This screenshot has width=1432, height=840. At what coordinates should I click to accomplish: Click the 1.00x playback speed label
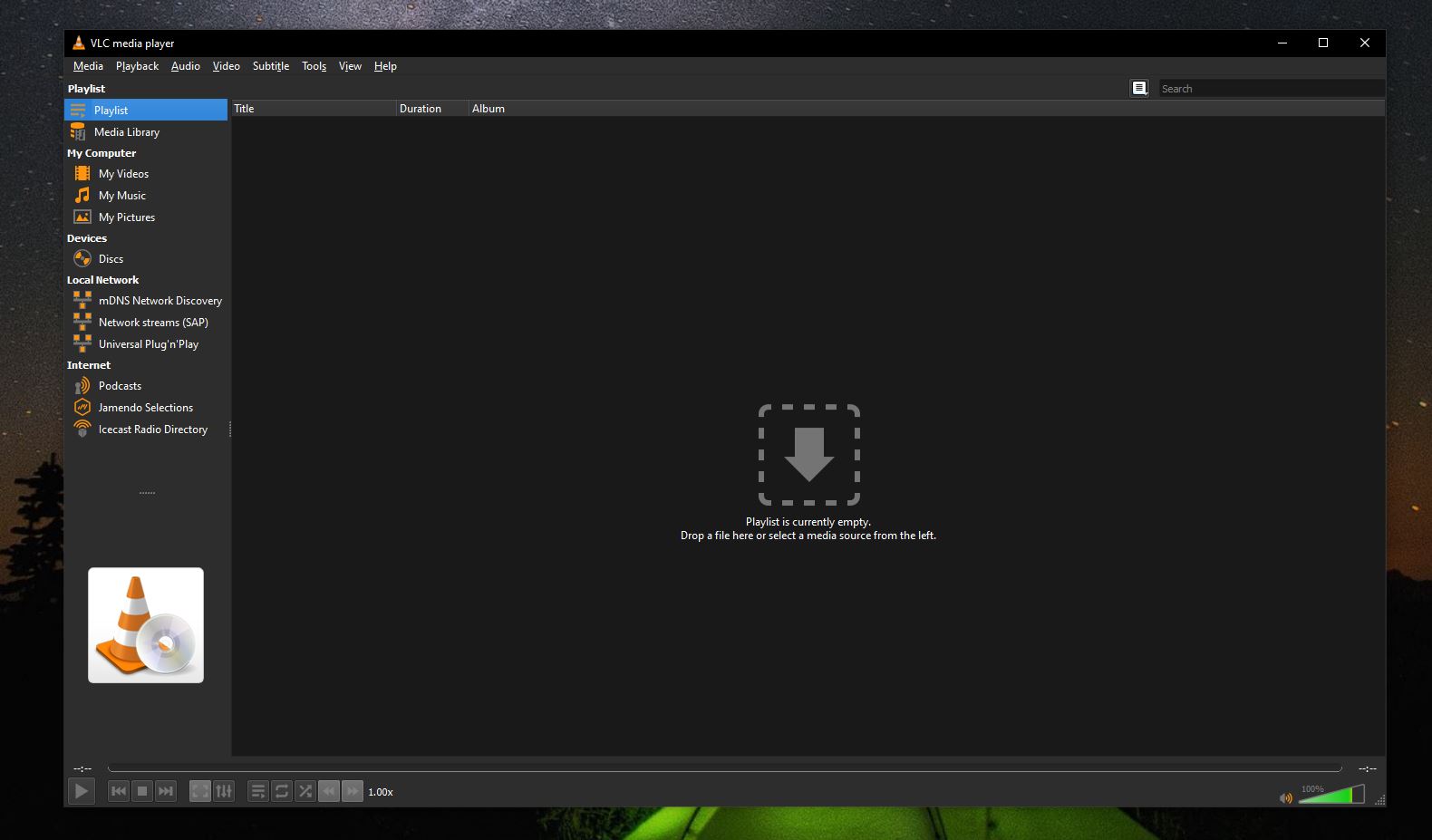click(381, 792)
